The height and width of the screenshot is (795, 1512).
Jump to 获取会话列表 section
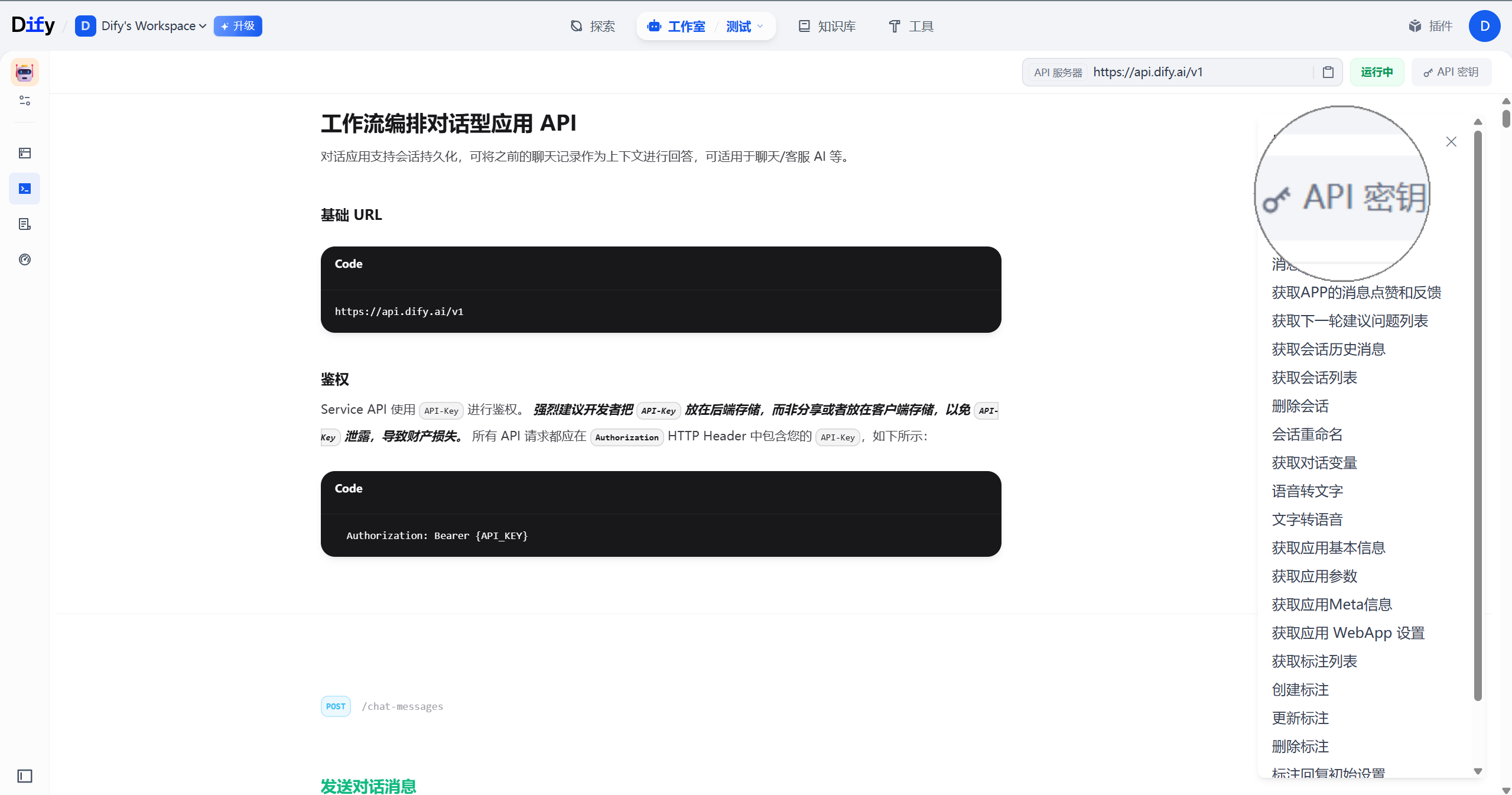[x=1314, y=378]
